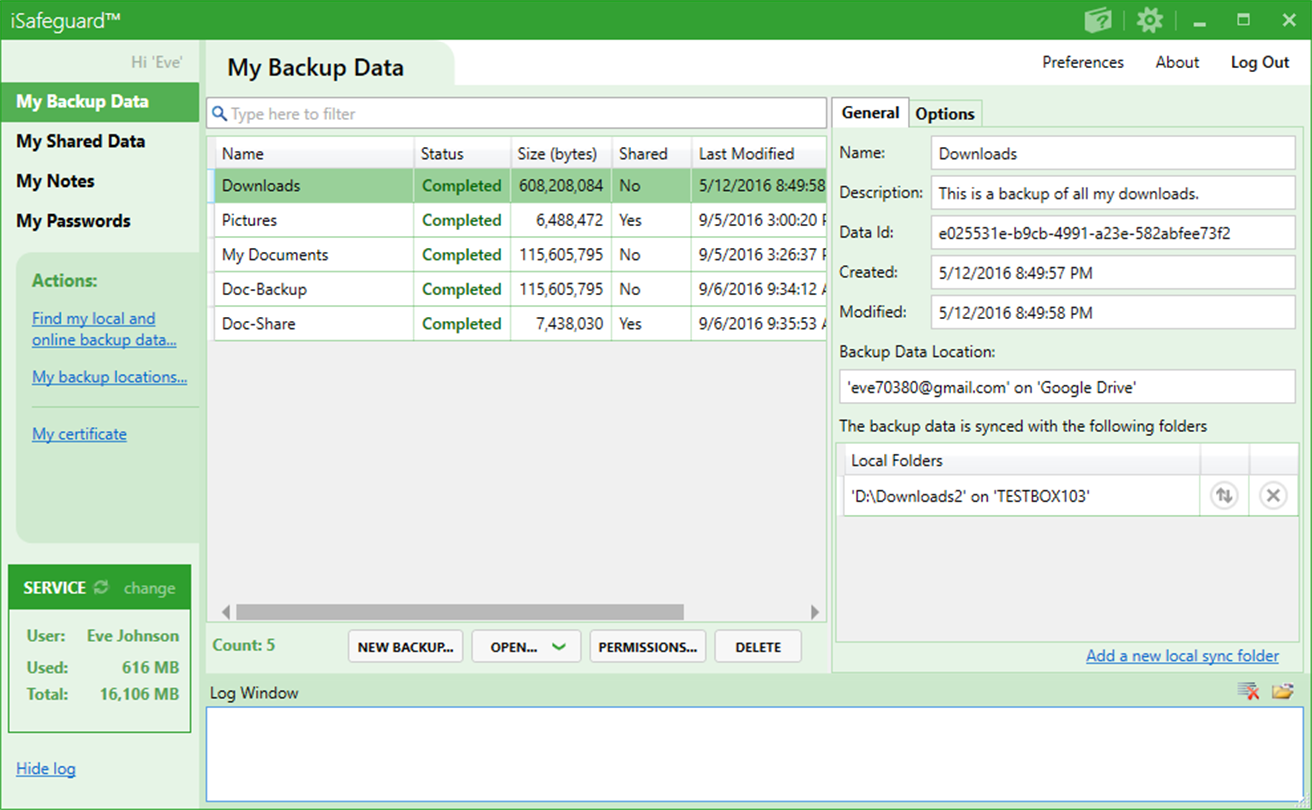The image size is (1312, 810).
Task: Sort by Last Modified column header
Action: [759, 153]
